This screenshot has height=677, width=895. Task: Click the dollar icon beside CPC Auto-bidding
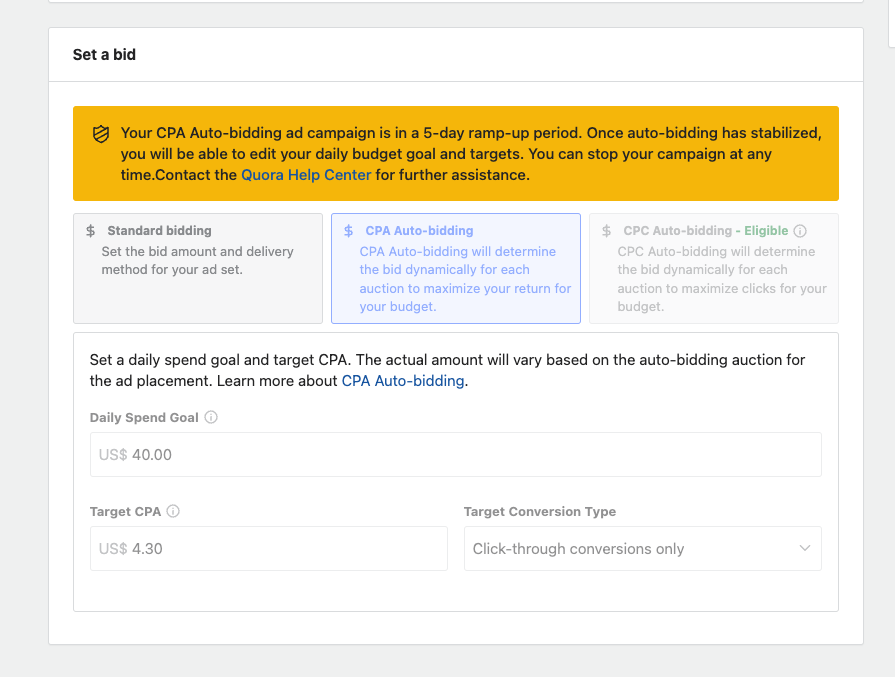[x=606, y=231]
